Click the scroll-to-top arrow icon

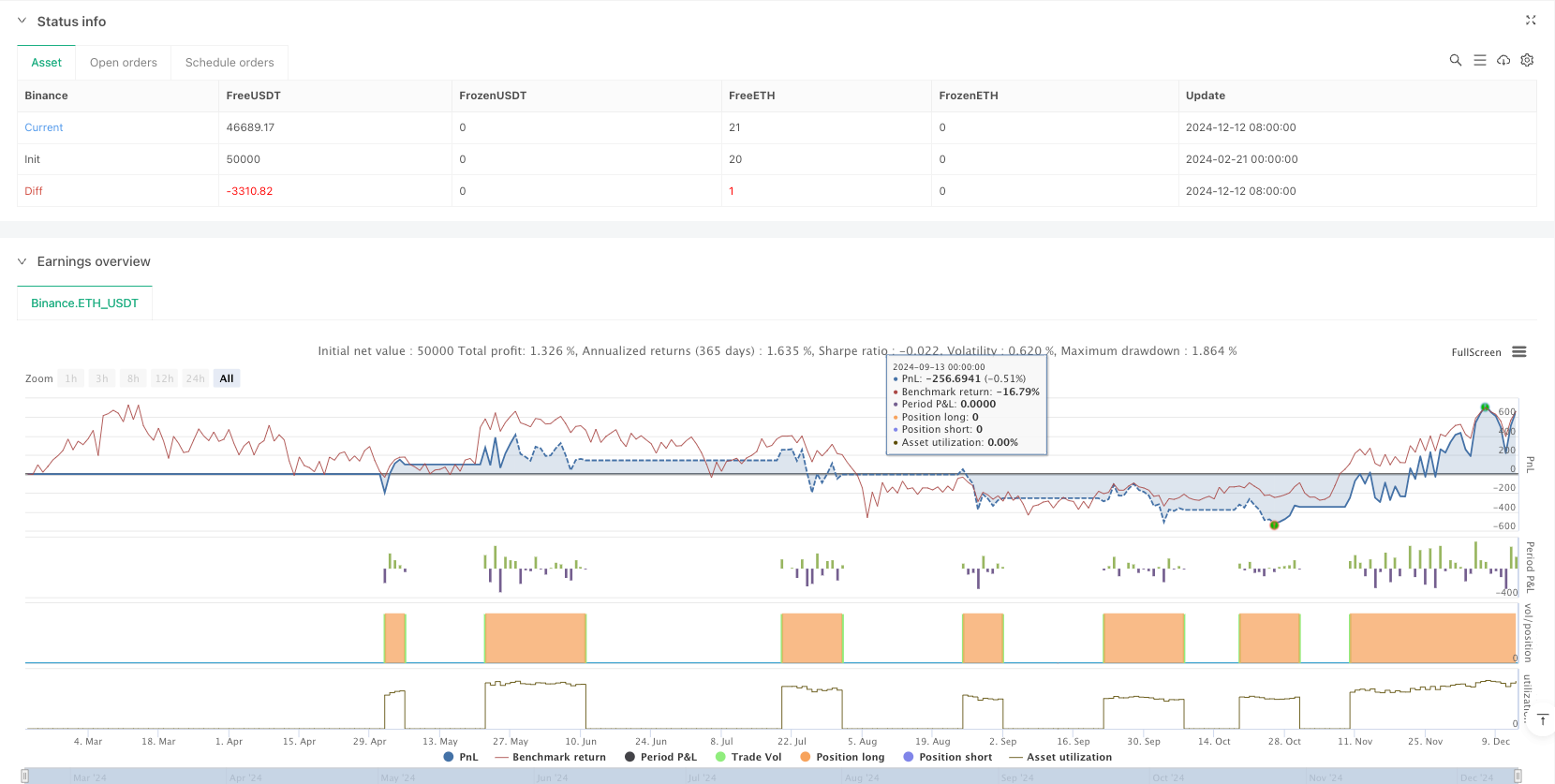pyautogui.click(x=1542, y=719)
